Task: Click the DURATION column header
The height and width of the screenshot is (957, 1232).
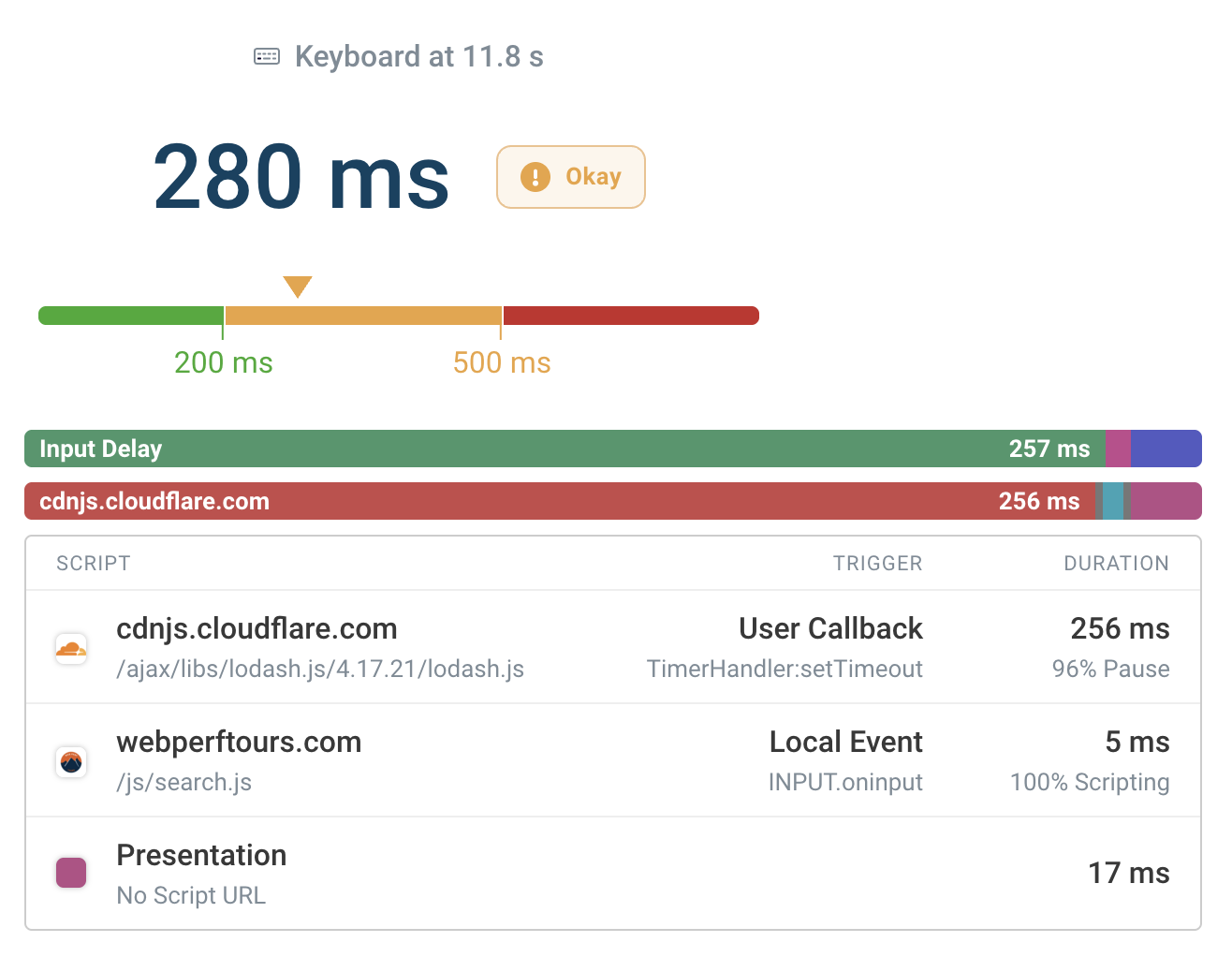Action: (1117, 564)
